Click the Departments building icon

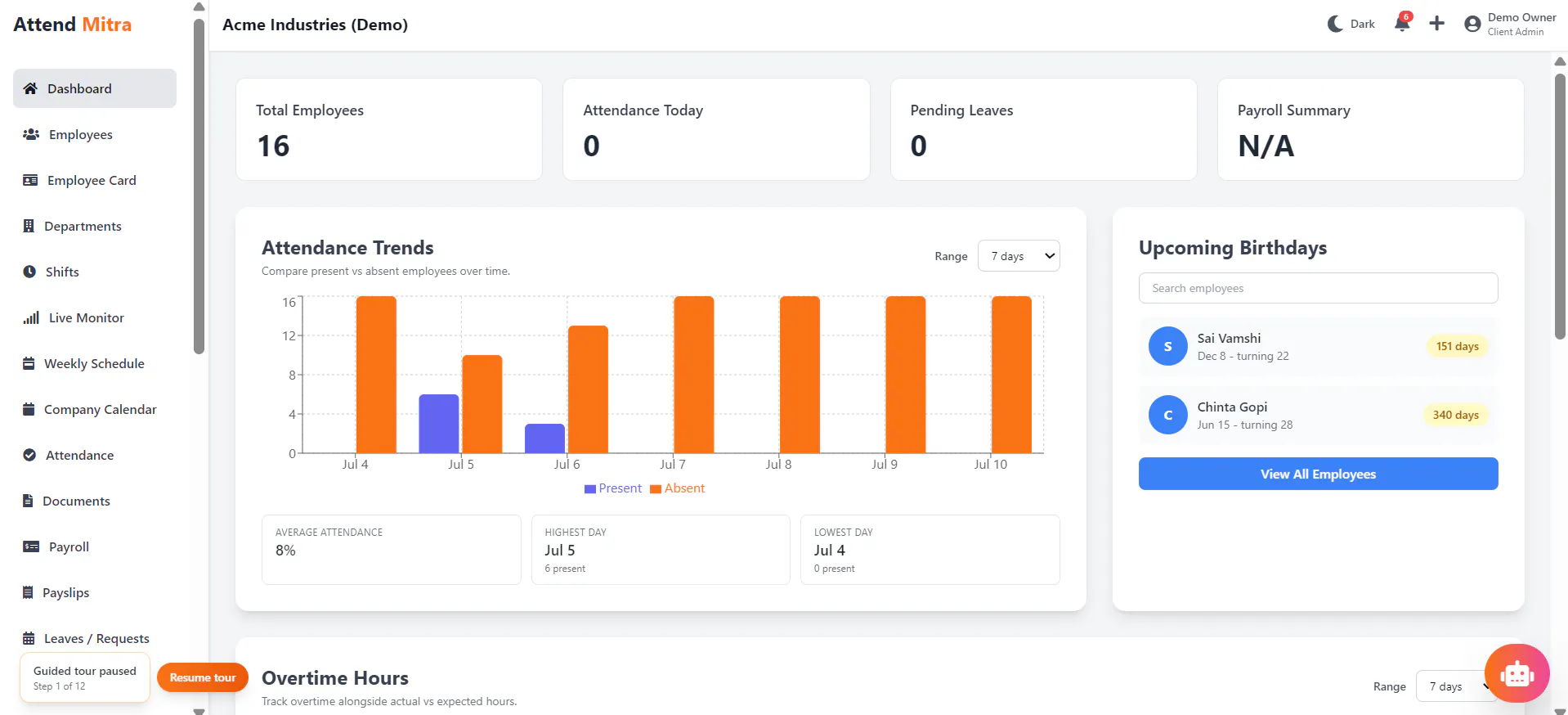click(x=29, y=226)
